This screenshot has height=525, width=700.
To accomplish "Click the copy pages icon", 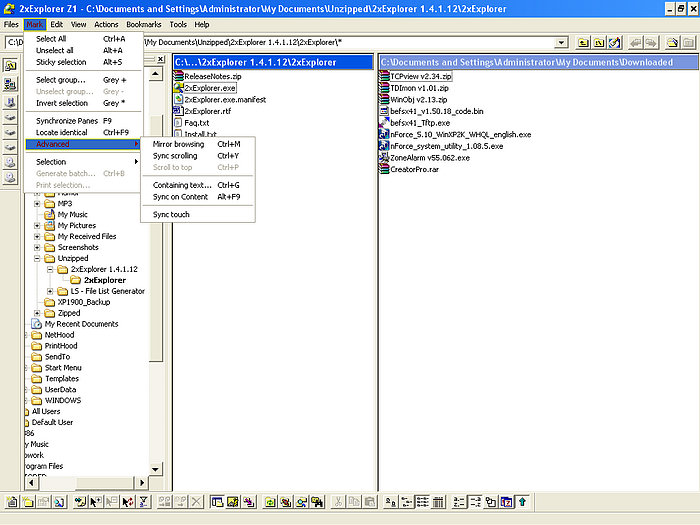I will pos(354,502).
